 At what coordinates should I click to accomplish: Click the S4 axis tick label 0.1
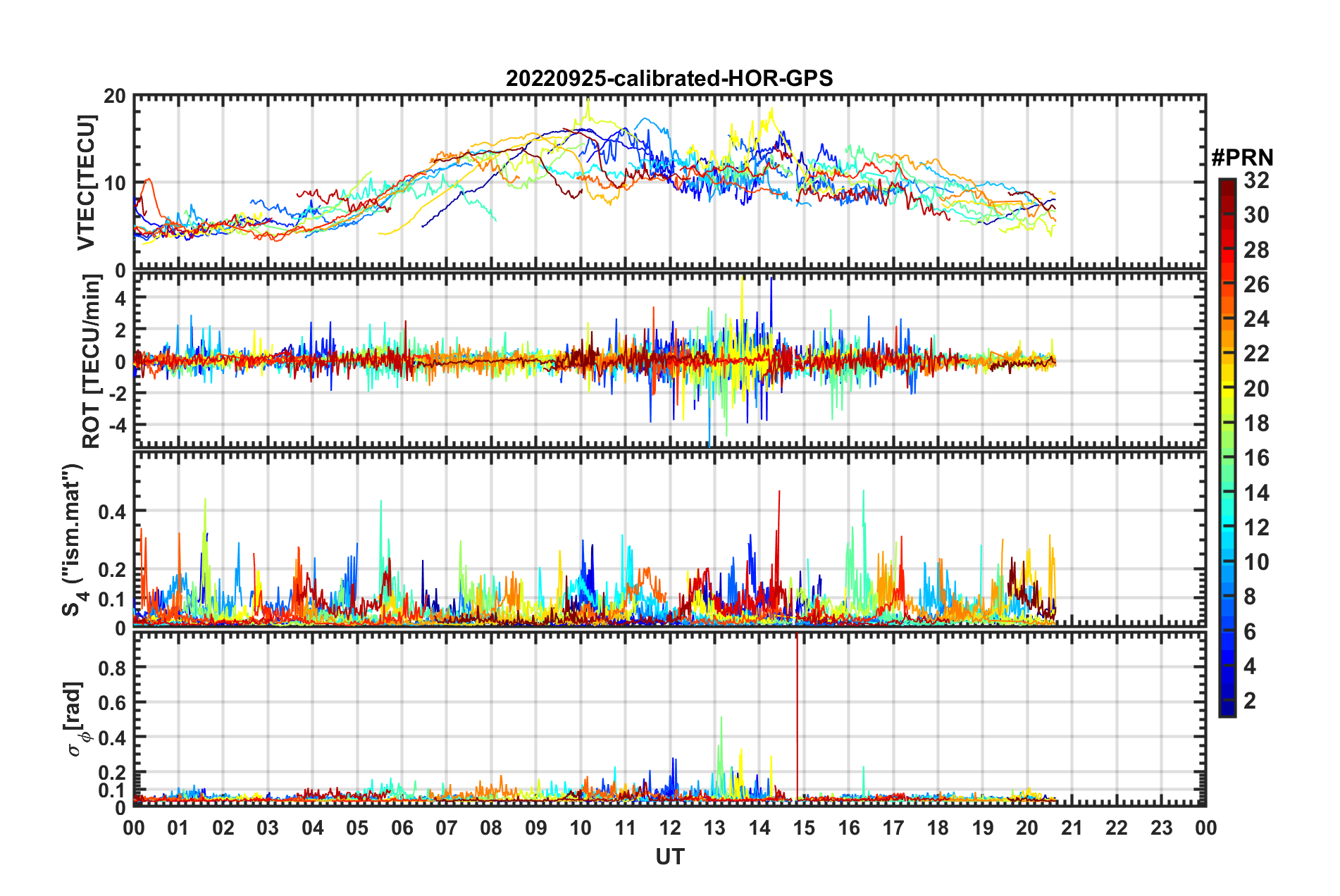[113, 599]
